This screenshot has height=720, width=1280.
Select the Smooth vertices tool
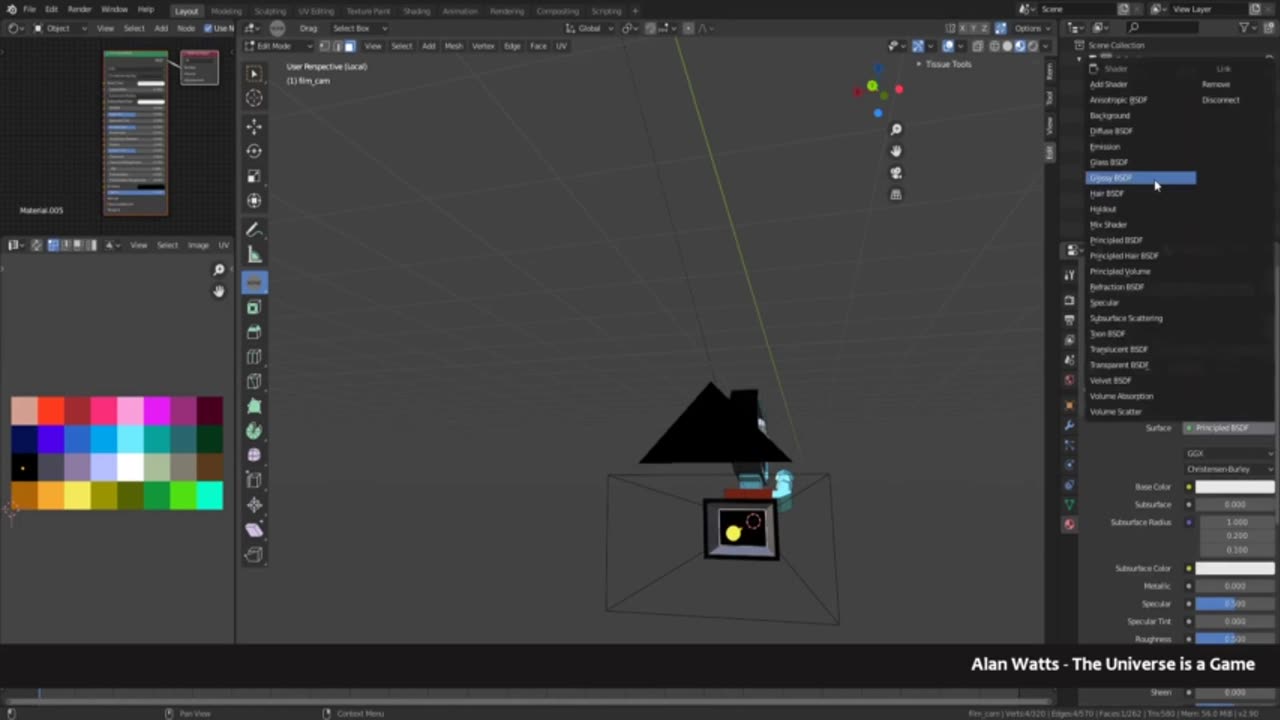(254, 455)
